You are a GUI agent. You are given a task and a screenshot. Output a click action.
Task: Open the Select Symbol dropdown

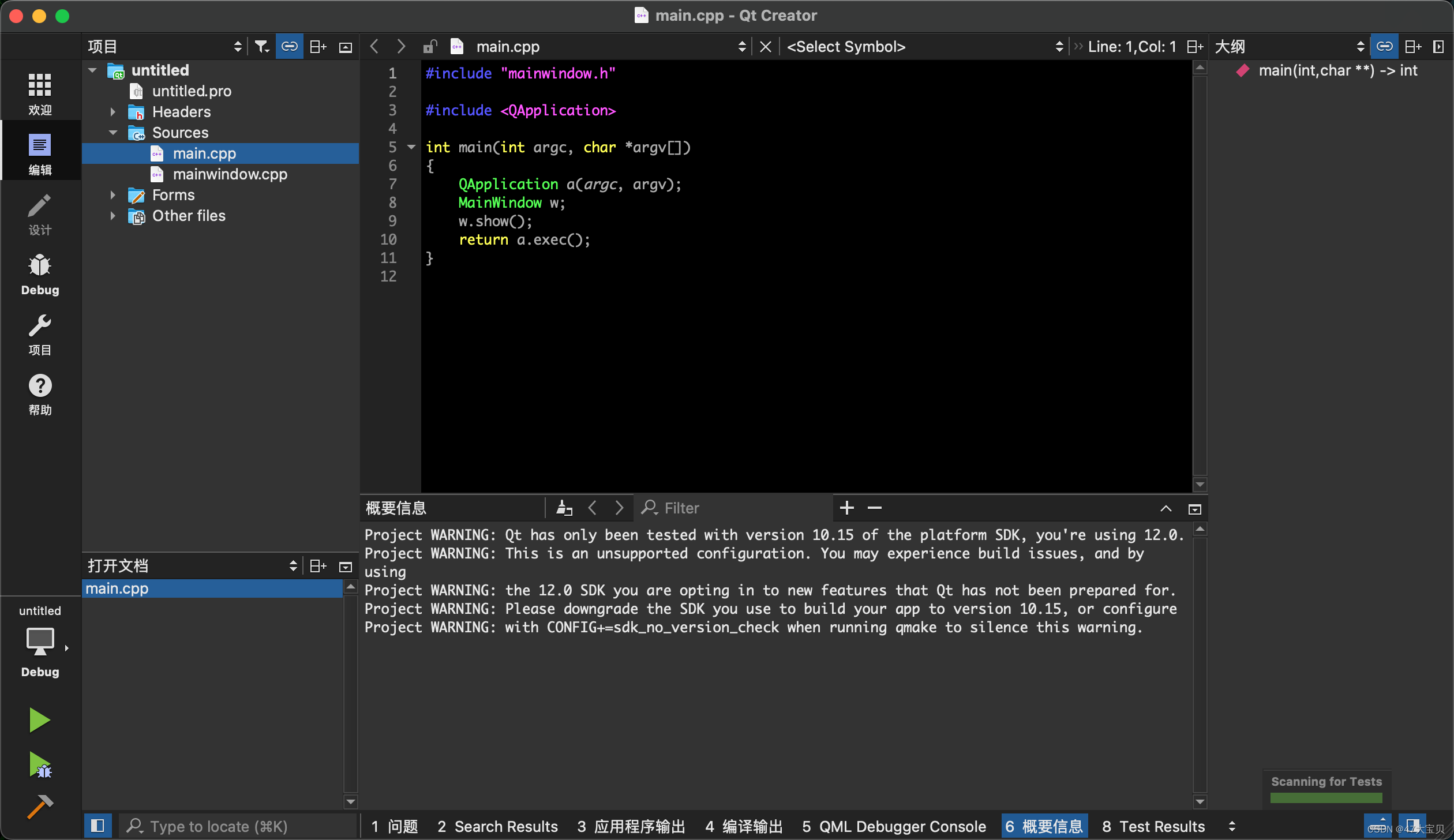[x=924, y=47]
